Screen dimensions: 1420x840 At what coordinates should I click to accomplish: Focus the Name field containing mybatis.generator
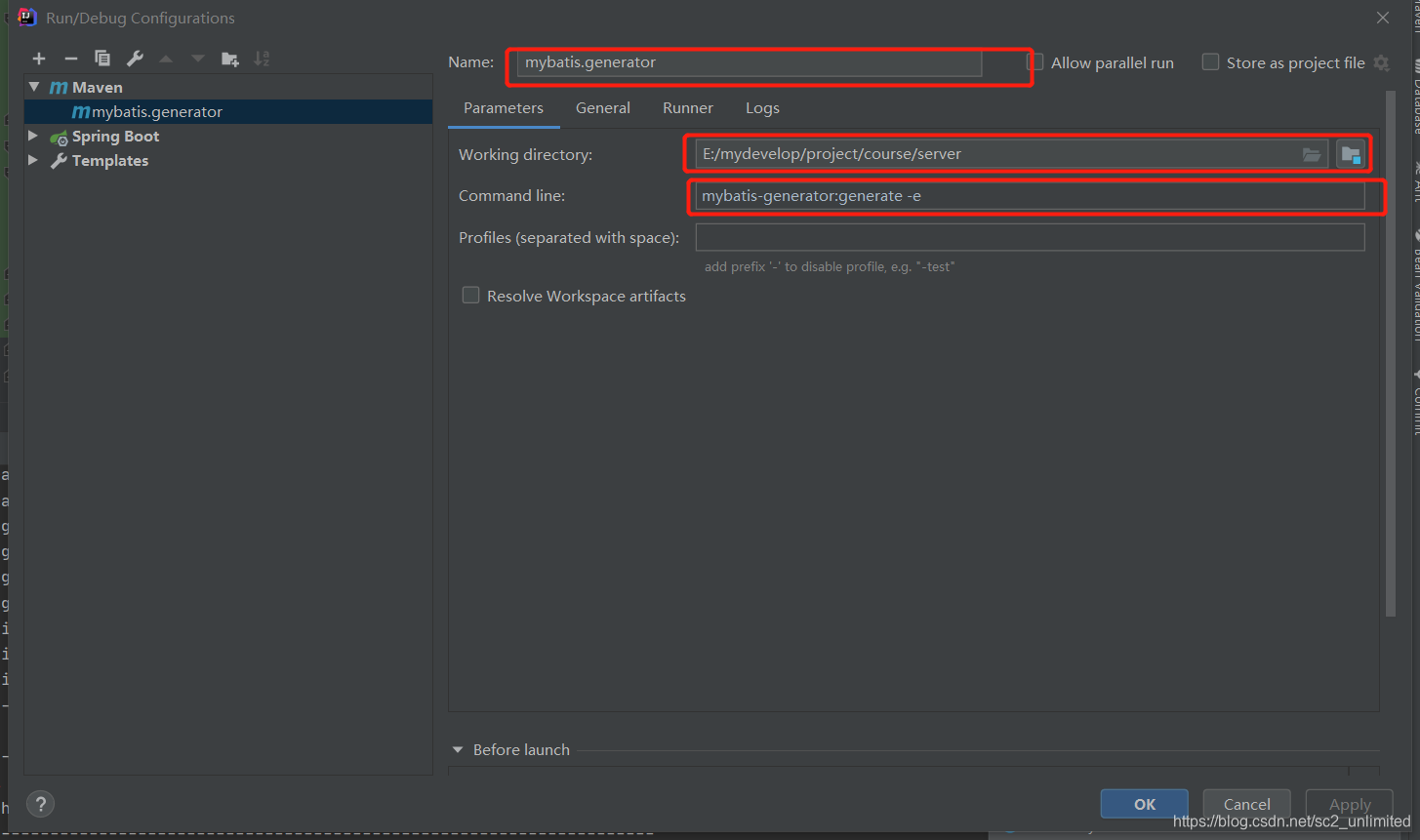(750, 62)
